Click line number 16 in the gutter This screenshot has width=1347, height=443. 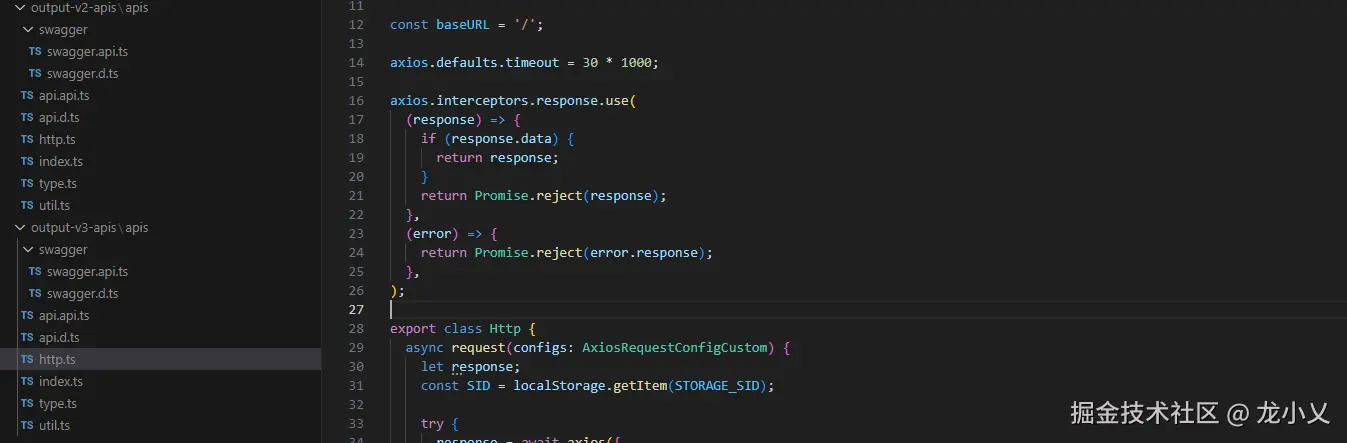pyautogui.click(x=356, y=100)
